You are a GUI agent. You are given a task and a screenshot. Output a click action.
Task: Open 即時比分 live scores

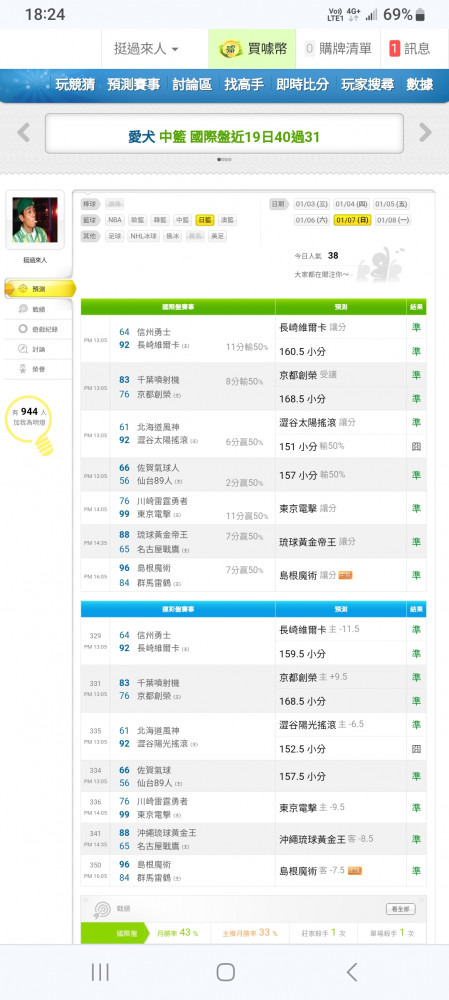tap(302, 84)
